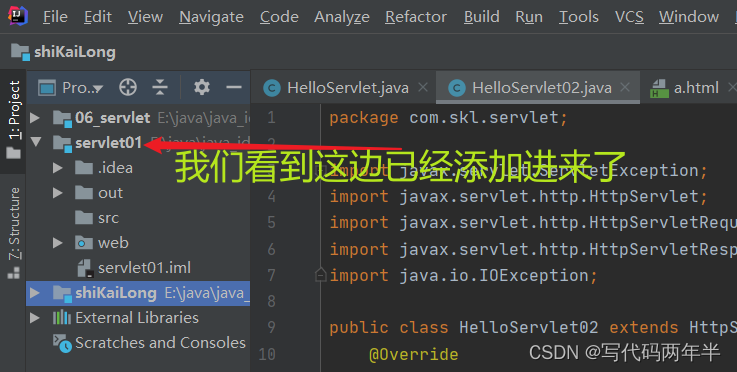Expand the web folder arrow
The height and width of the screenshot is (372, 737).
[x=58, y=243]
